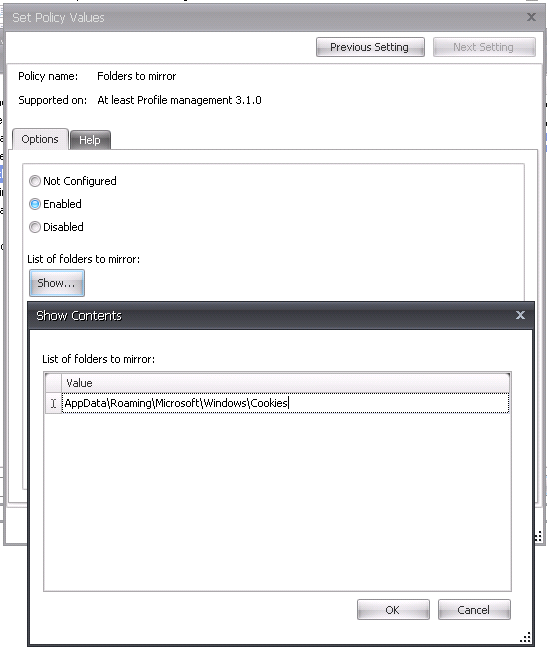Open the Options tab
This screenshot has width=547, height=652.
pos(40,139)
